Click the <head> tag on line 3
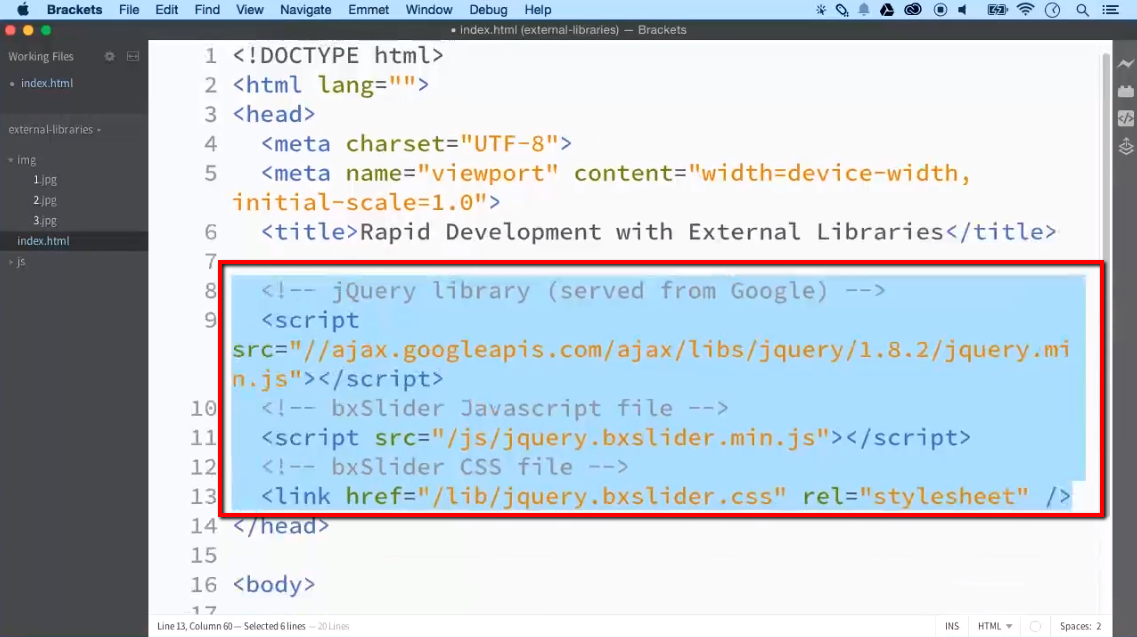Screen dimensions: 1137x637 click(x=273, y=115)
